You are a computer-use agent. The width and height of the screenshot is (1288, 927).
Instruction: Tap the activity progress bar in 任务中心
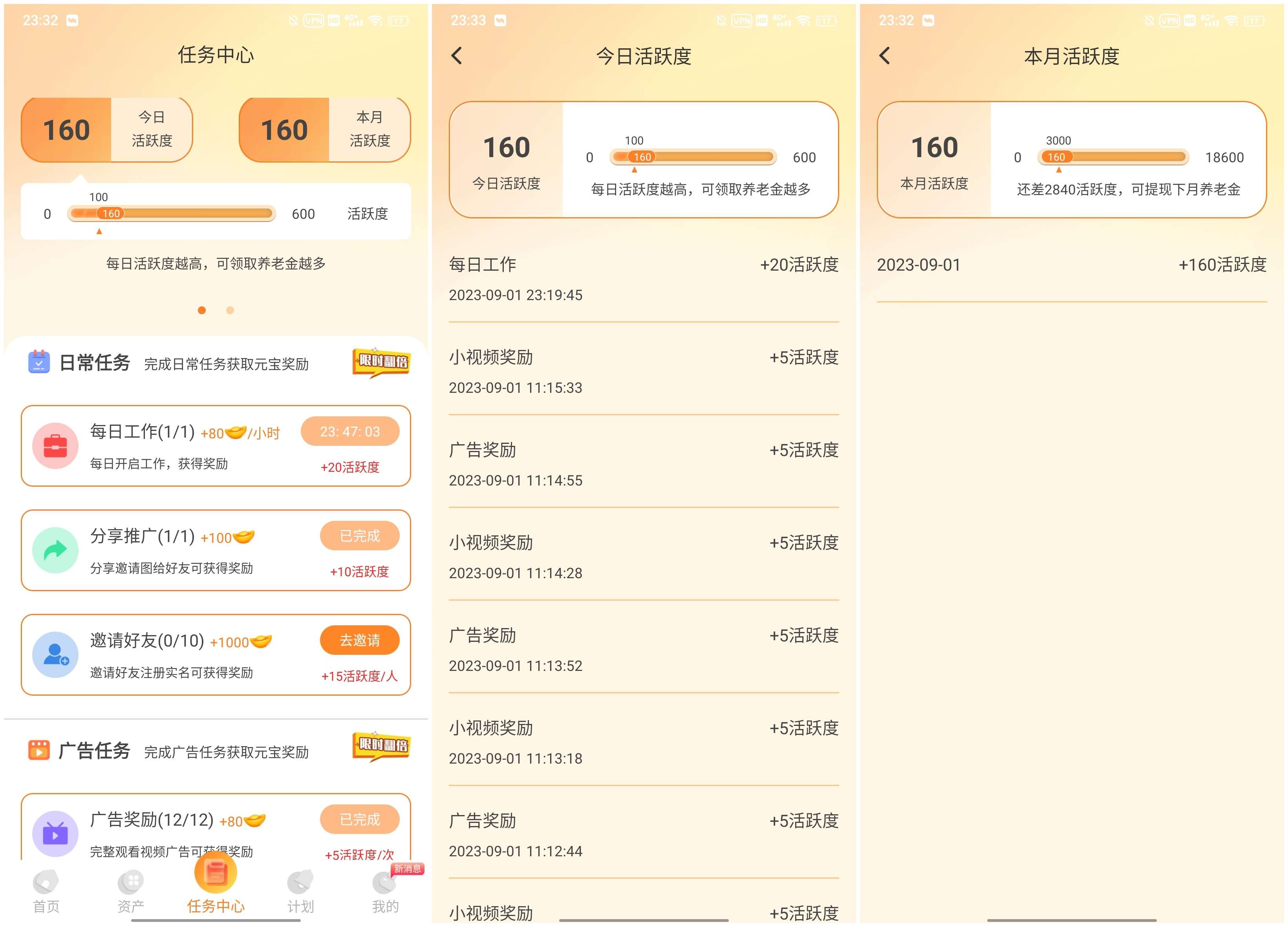click(171, 214)
